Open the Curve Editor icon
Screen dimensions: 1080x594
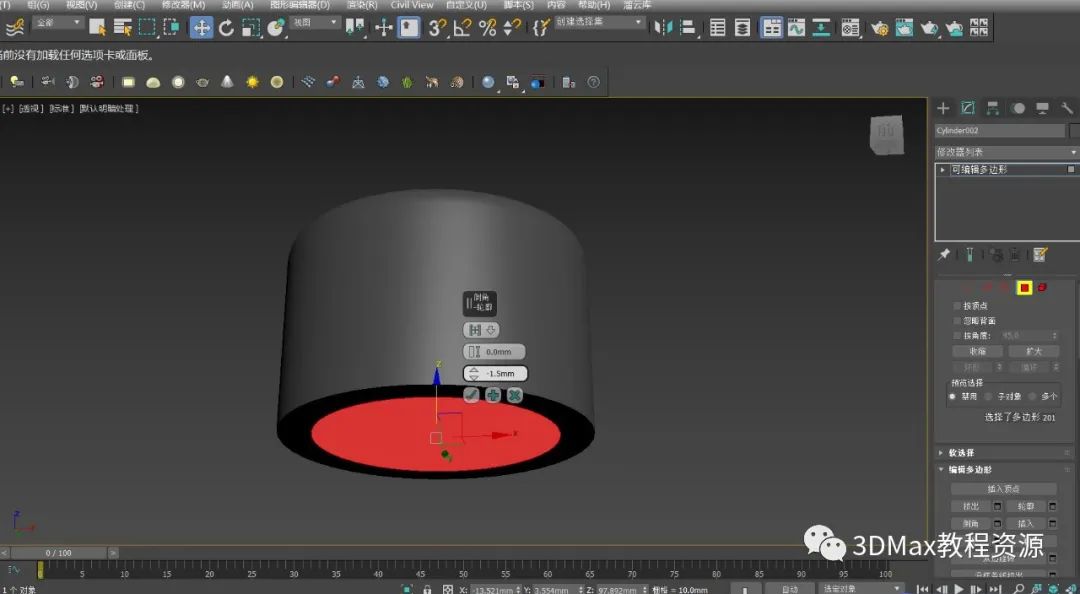tap(796, 28)
